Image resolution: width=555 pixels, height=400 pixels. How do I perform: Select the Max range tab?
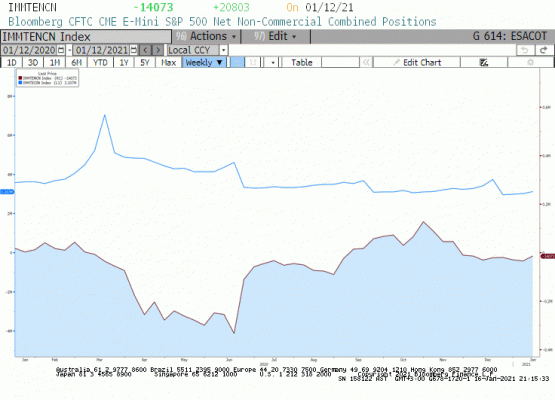point(168,62)
